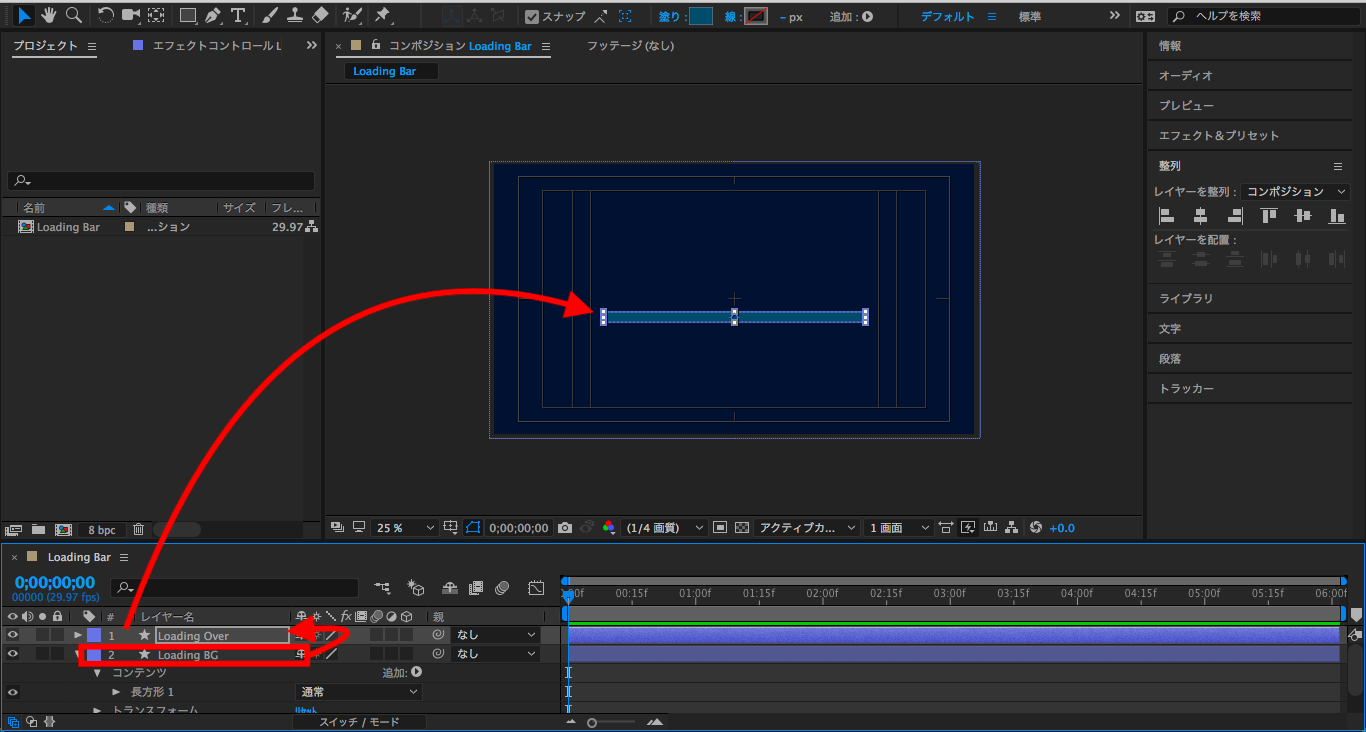Click the 塗り fill color swatch
Image resolution: width=1366 pixels, height=732 pixels.
701,17
